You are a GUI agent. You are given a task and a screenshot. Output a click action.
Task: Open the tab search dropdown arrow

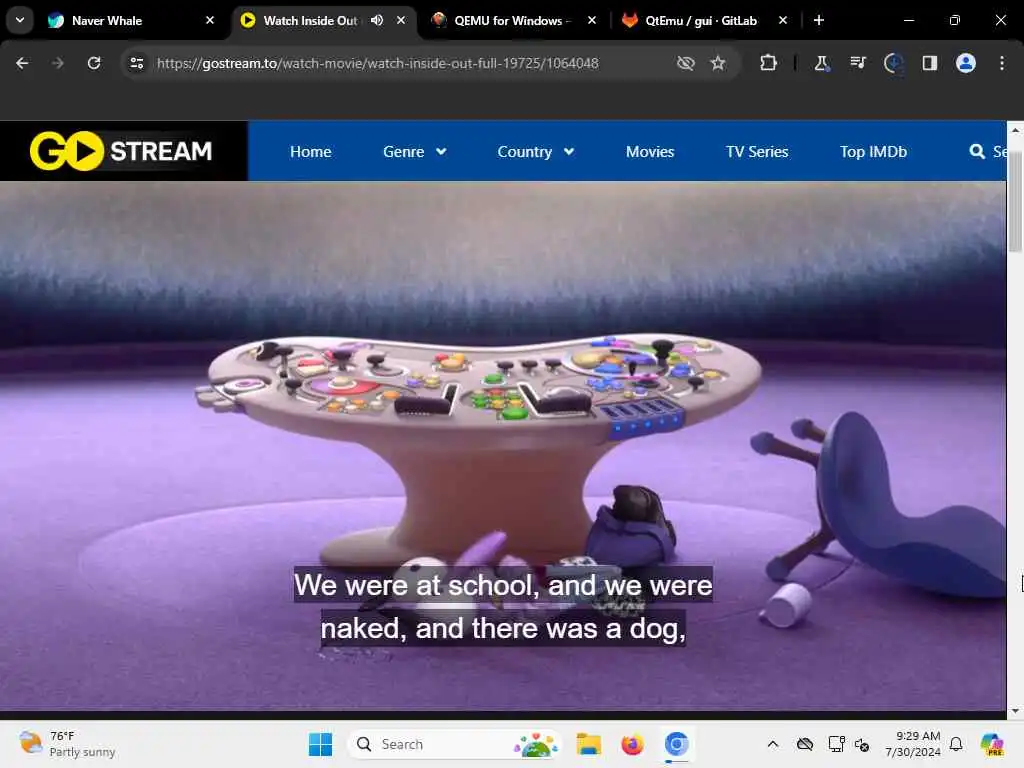(20, 20)
